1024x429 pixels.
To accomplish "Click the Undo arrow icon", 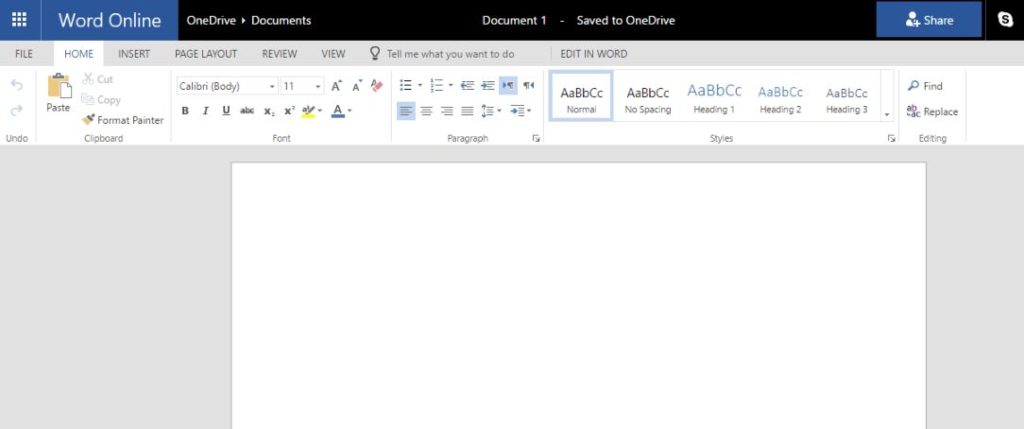I will (16, 86).
